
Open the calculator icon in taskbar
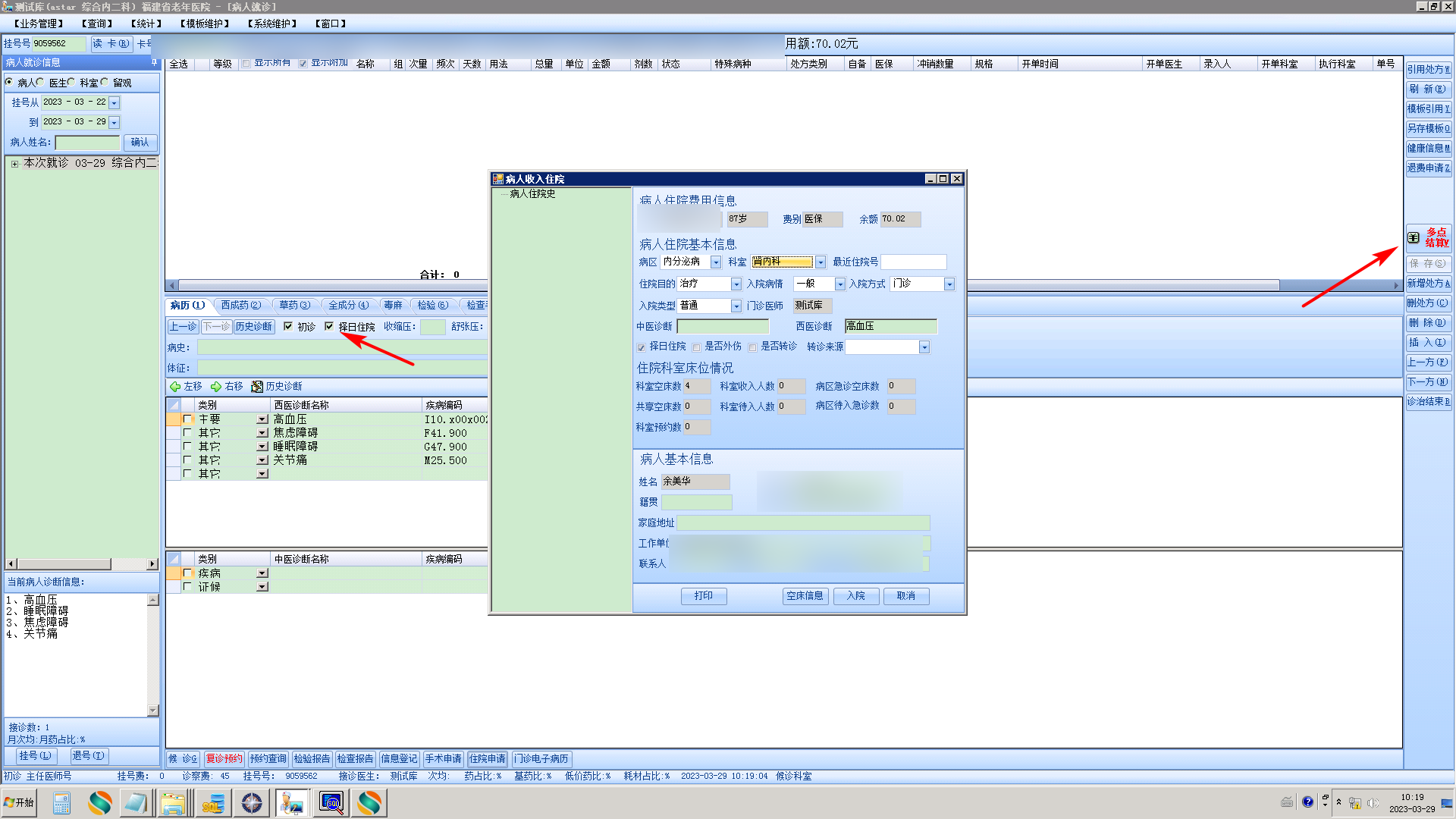pyautogui.click(x=61, y=803)
